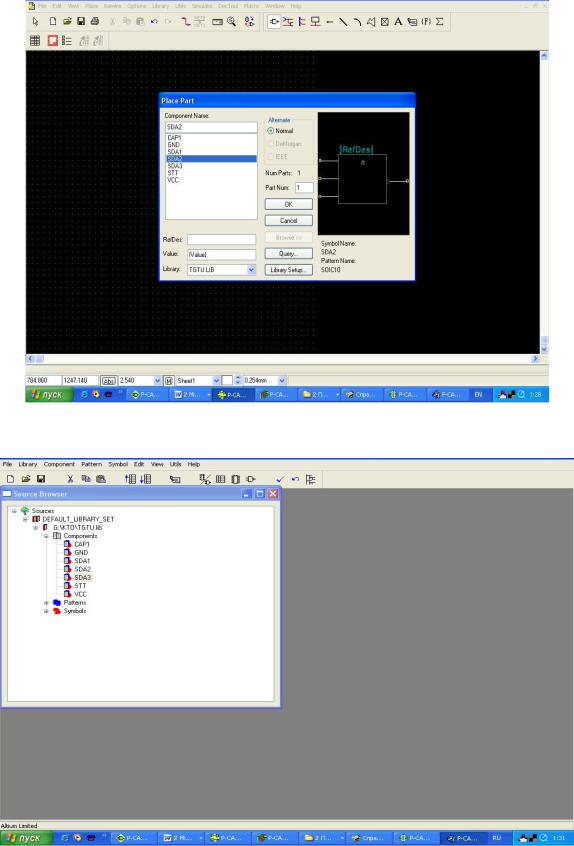Open the Library dropdown showing TGTU.LIB

pos(251,269)
